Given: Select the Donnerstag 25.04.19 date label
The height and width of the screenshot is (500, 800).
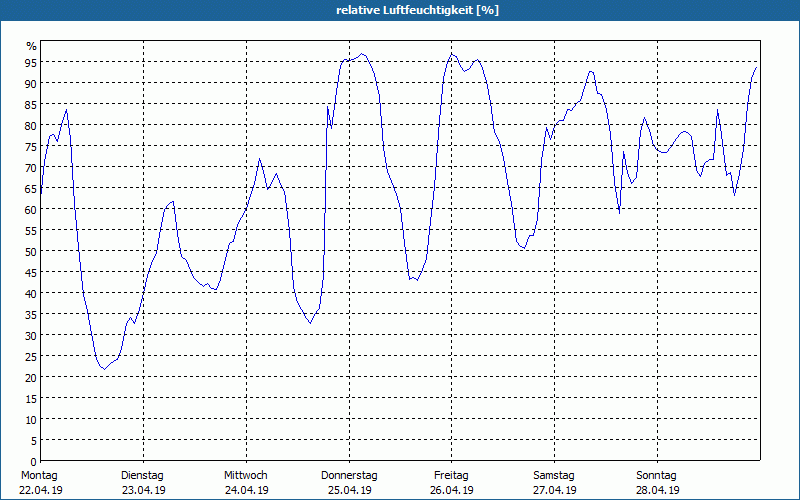Looking at the screenshot, I should tap(349, 483).
